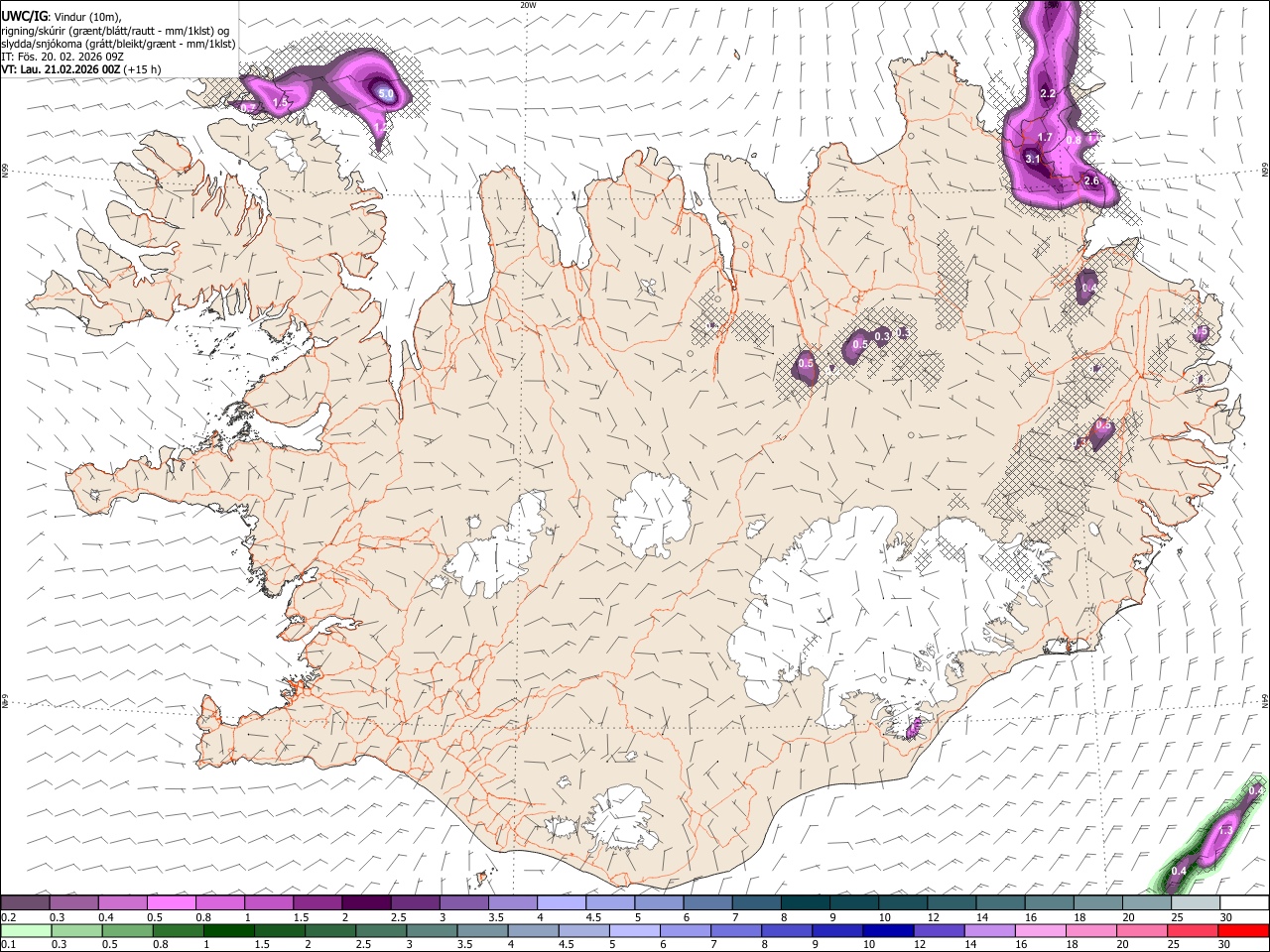Click the 'VT: Lau. 21.02.2026 00Z (+15 h)' valid time
The height and width of the screenshot is (952, 1270).
coord(81,69)
